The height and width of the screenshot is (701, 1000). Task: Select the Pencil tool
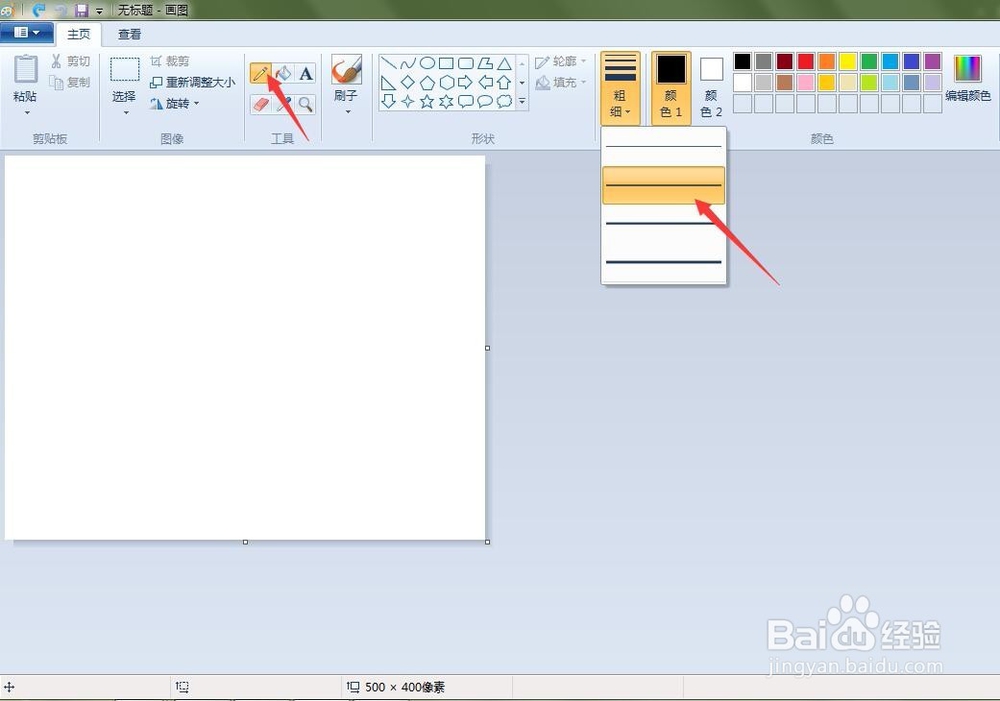(x=260, y=74)
